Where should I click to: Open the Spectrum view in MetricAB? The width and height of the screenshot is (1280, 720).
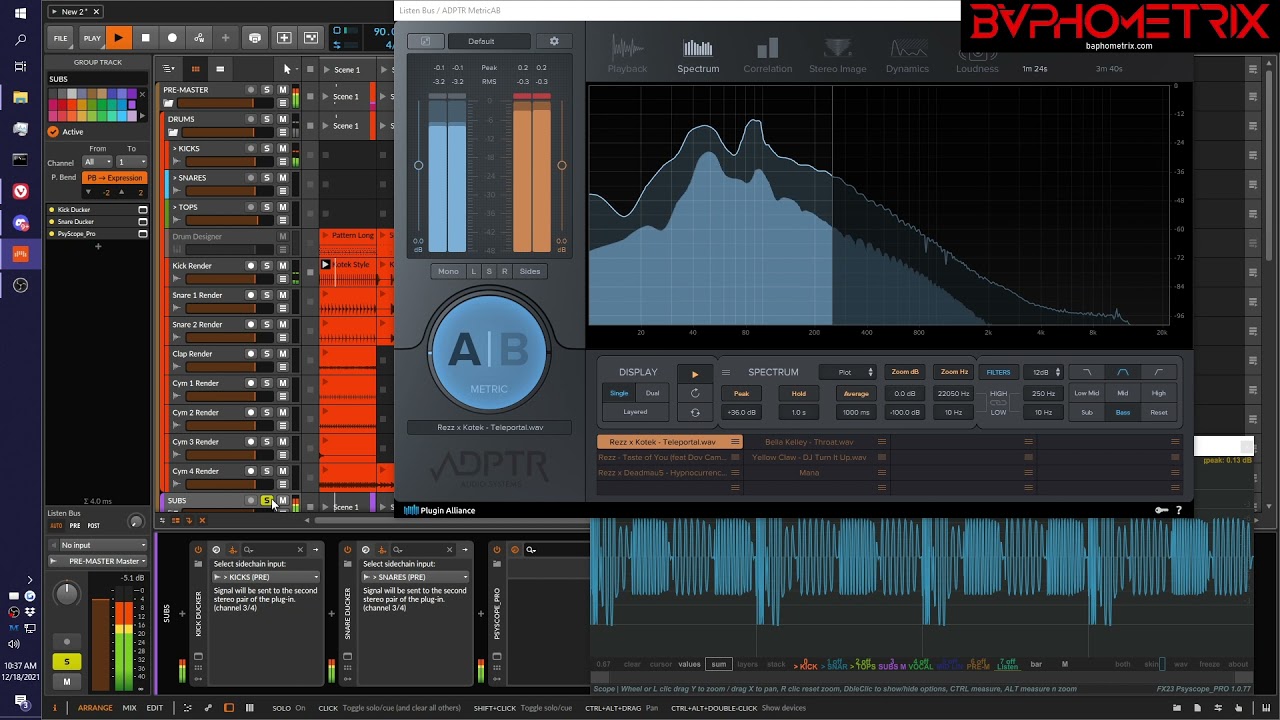pos(698,56)
